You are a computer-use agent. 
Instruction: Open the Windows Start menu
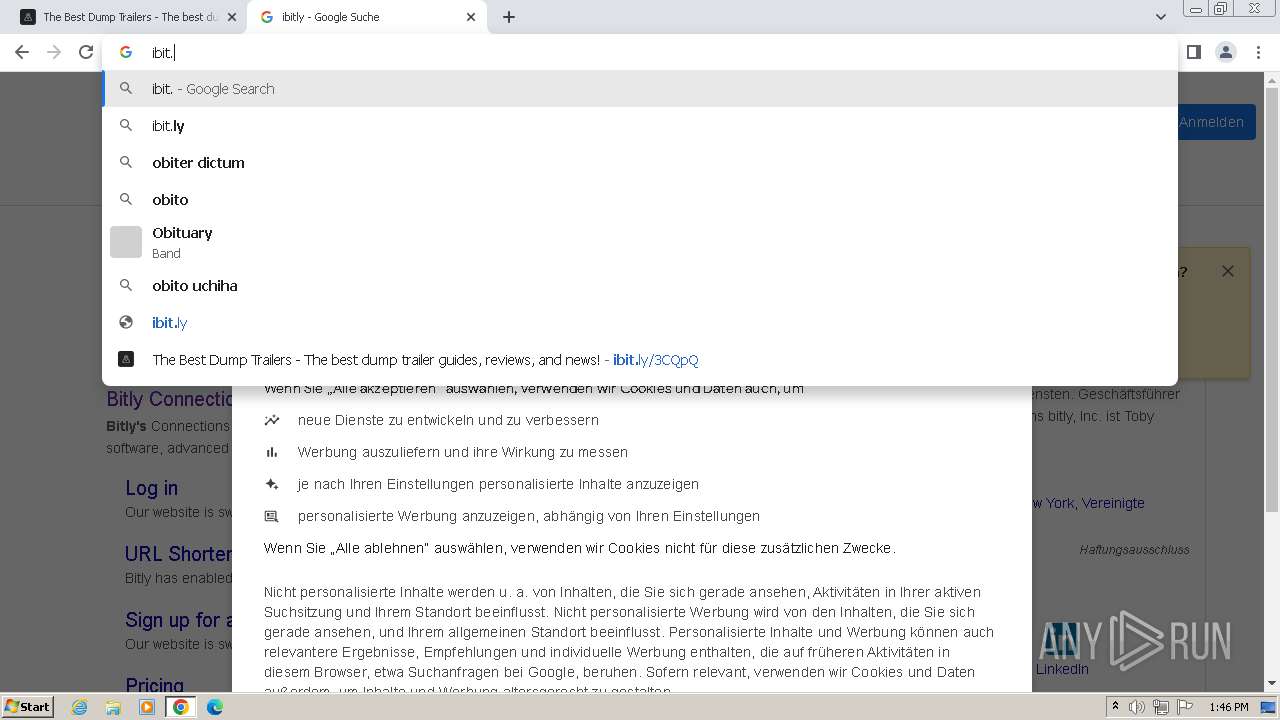pyautogui.click(x=27, y=707)
